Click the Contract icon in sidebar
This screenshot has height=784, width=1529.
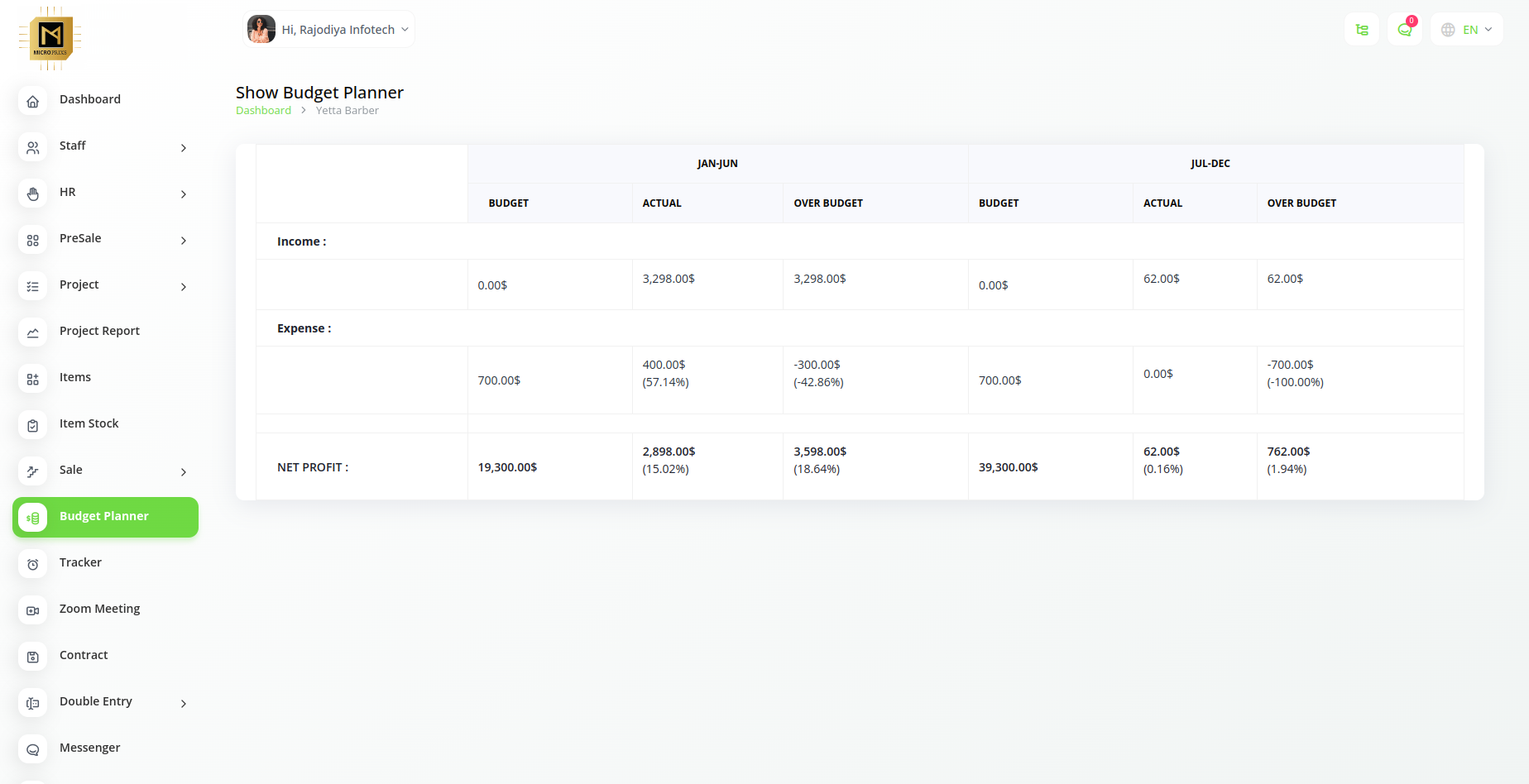click(32, 657)
